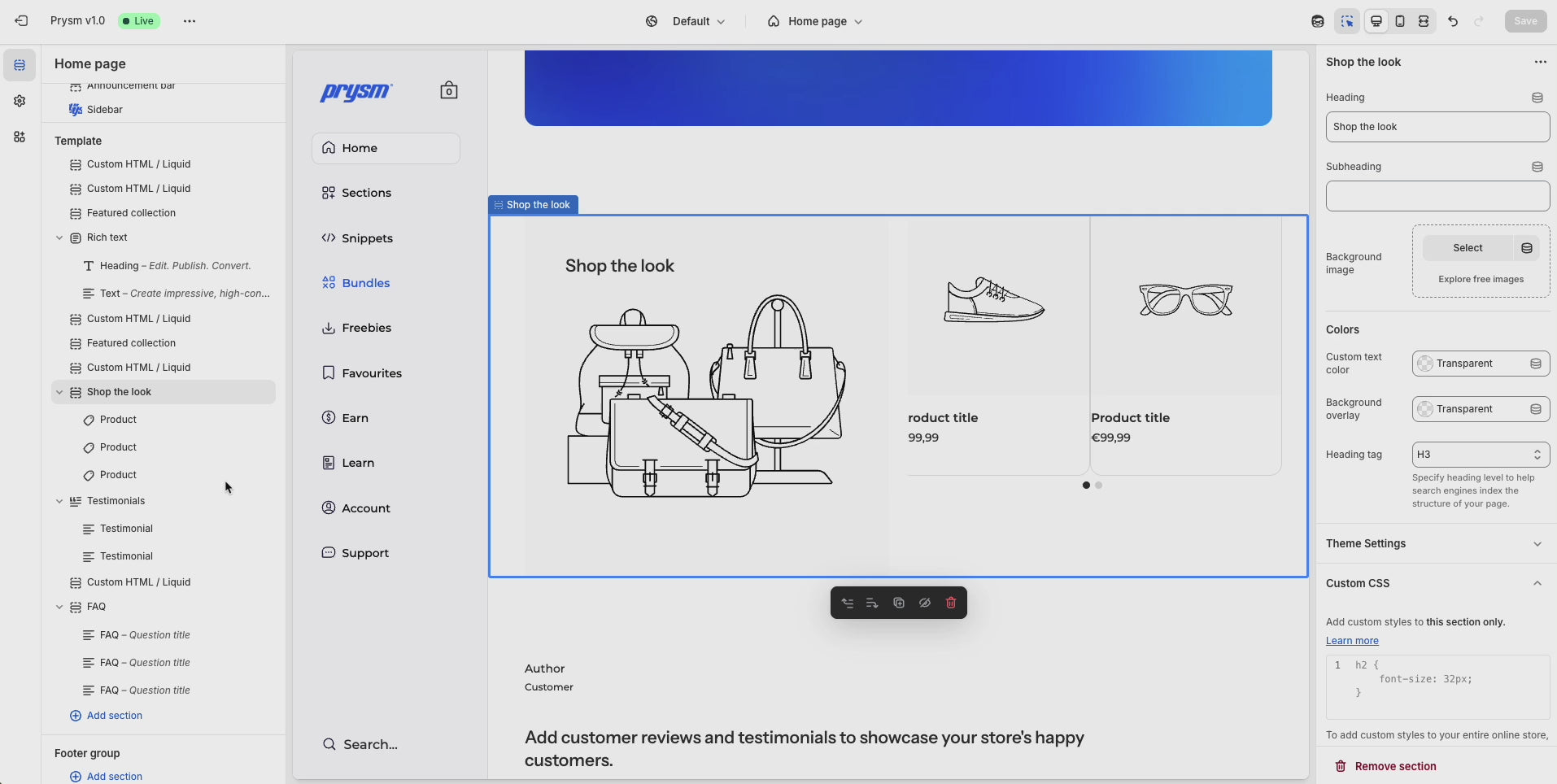Select desktop preview mode

tap(1376, 21)
